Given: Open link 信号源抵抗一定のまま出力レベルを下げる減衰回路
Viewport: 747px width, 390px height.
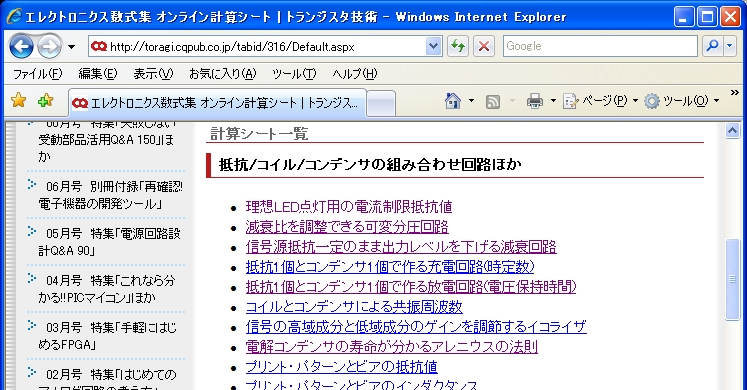Looking at the screenshot, I should pos(401,247).
